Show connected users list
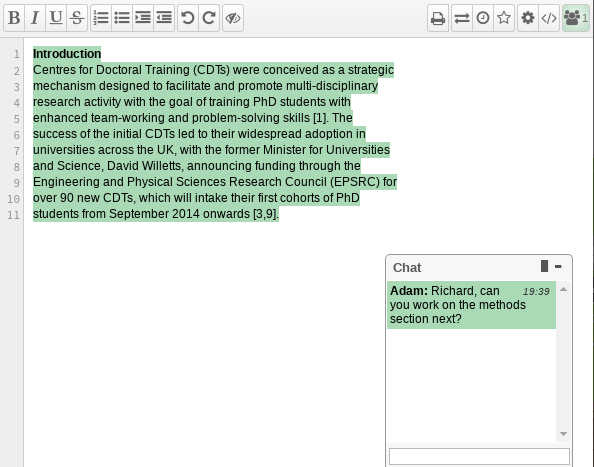The image size is (594, 467). point(575,18)
